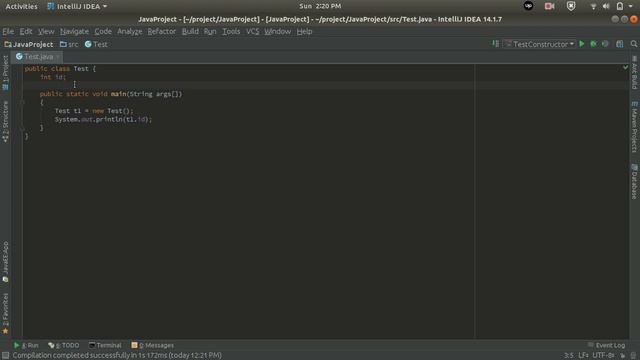Viewport: 640px width, 360px height.
Task: Click the clock showing Sun 2:20 PM
Action: point(320,6)
